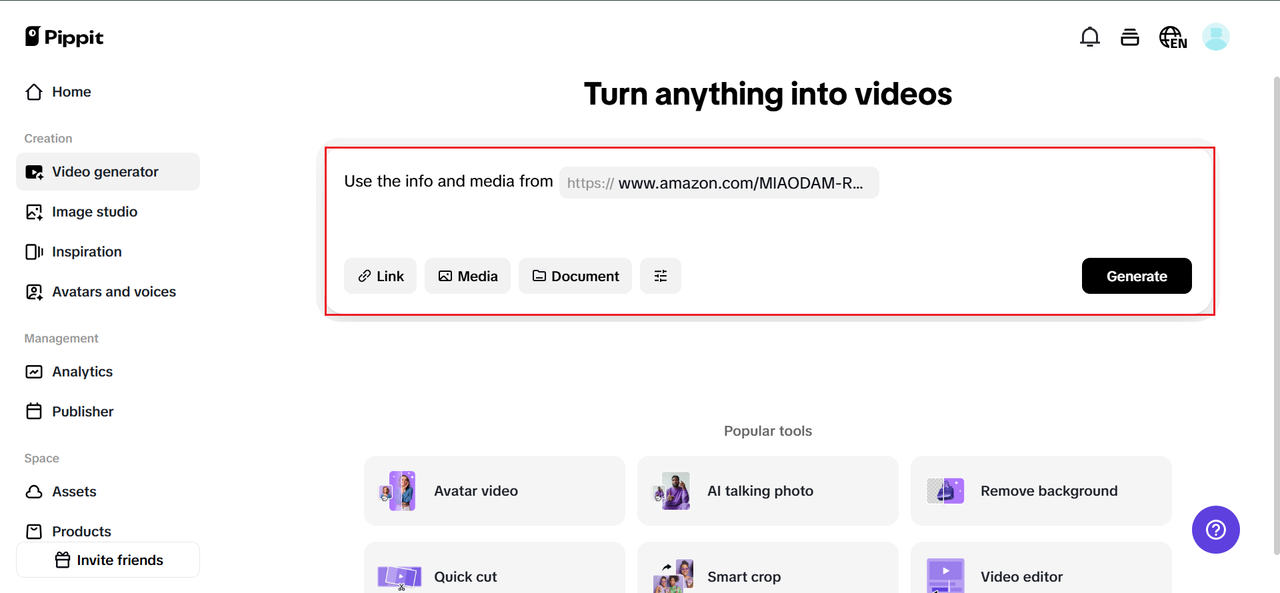Click the Invite friends button

[x=108, y=560]
